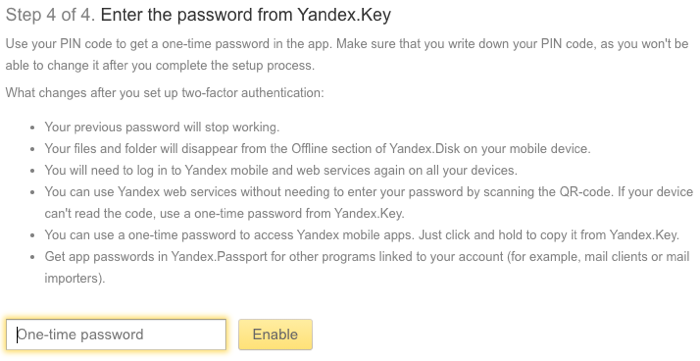
Task: Click the "What changes after you set up" line
Action: tap(164, 93)
